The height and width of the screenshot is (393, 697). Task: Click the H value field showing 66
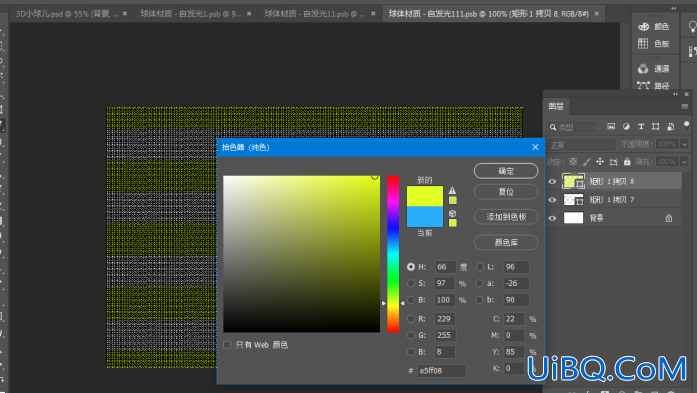pos(445,267)
